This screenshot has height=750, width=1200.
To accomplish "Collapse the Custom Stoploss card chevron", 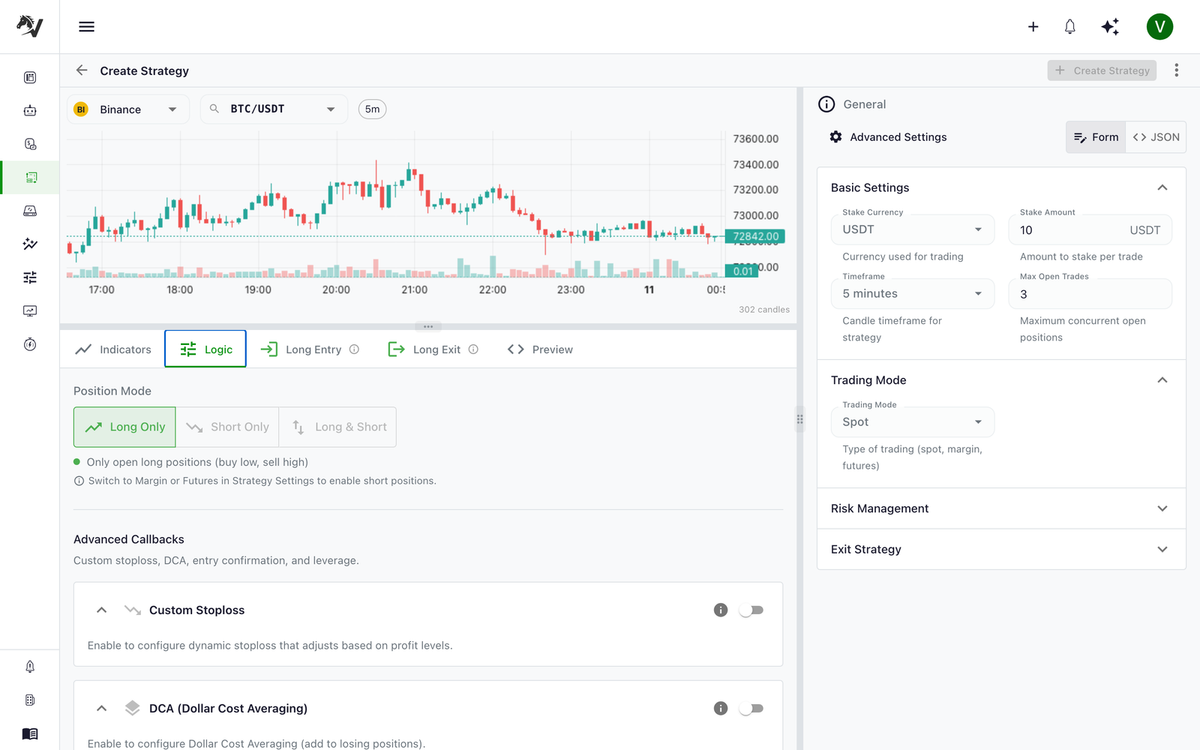I will [101, 610].
